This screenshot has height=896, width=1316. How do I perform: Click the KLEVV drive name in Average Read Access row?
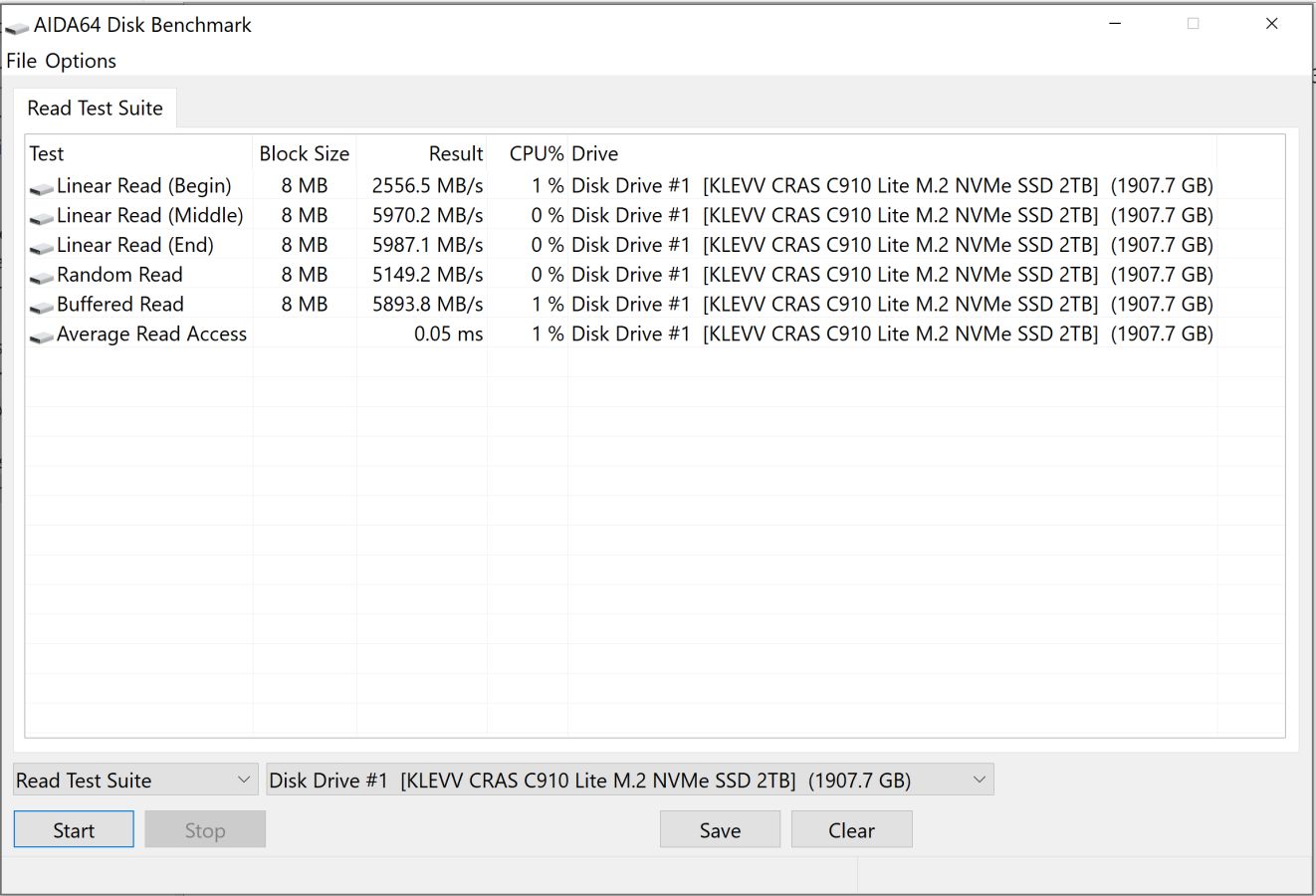(901, 335)
